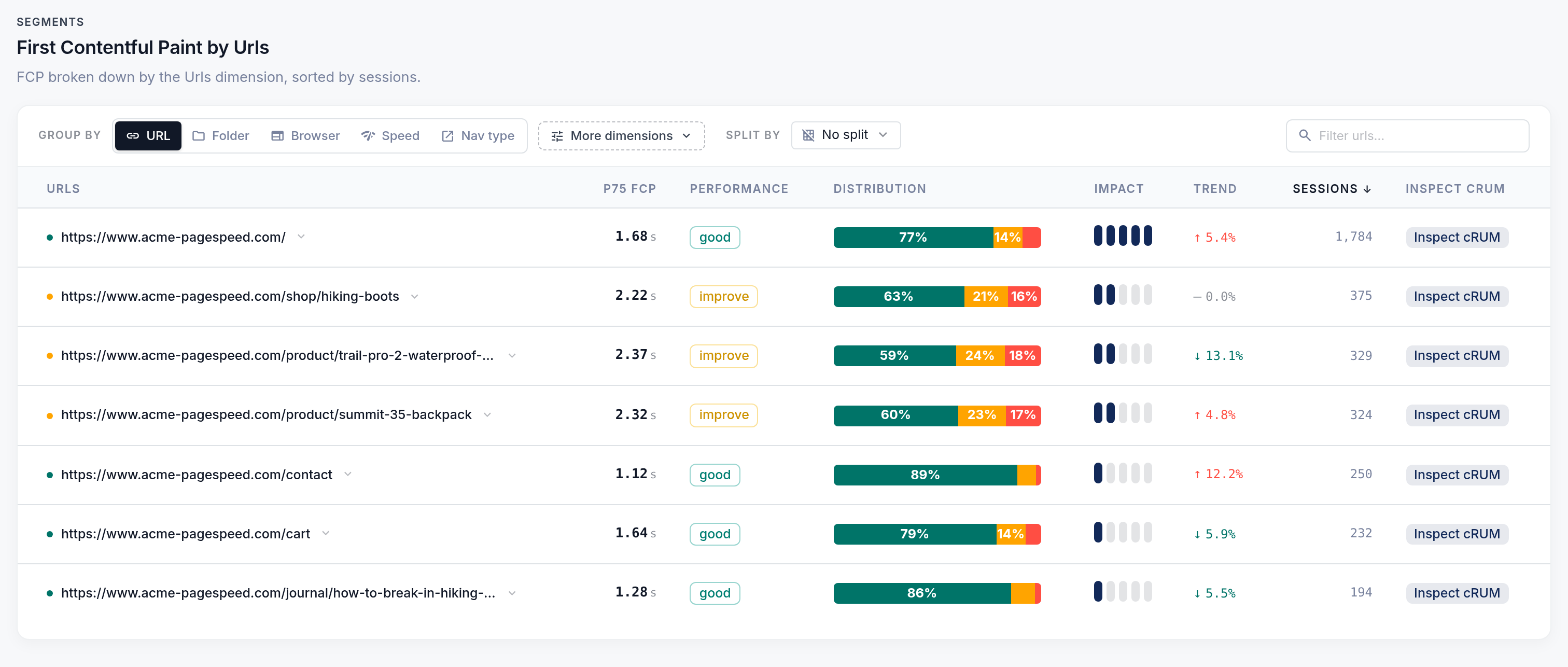Inspect cRUM for summit-35-backpack row
Screen dimensions: 1568x667
[x=1457, y=415]
